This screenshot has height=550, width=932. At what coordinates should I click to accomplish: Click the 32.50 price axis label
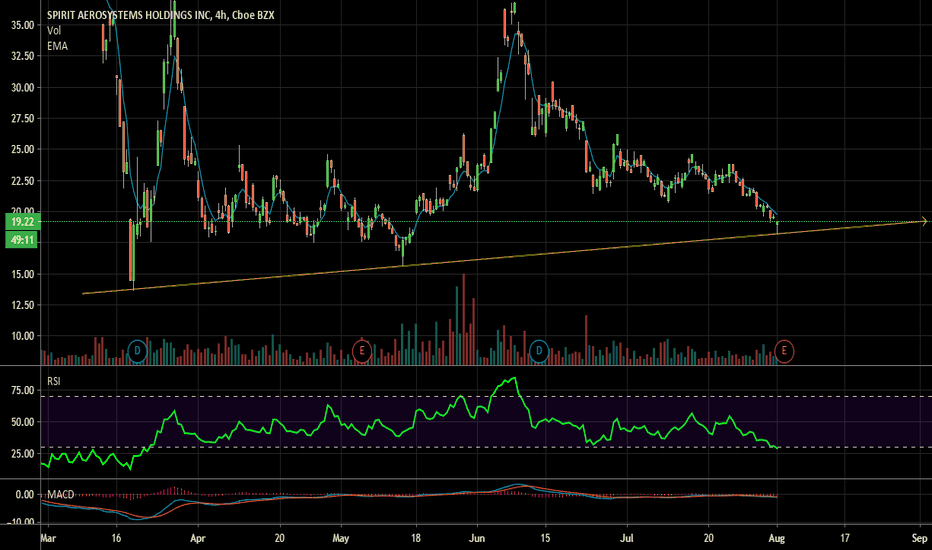(x=23, y=56)
